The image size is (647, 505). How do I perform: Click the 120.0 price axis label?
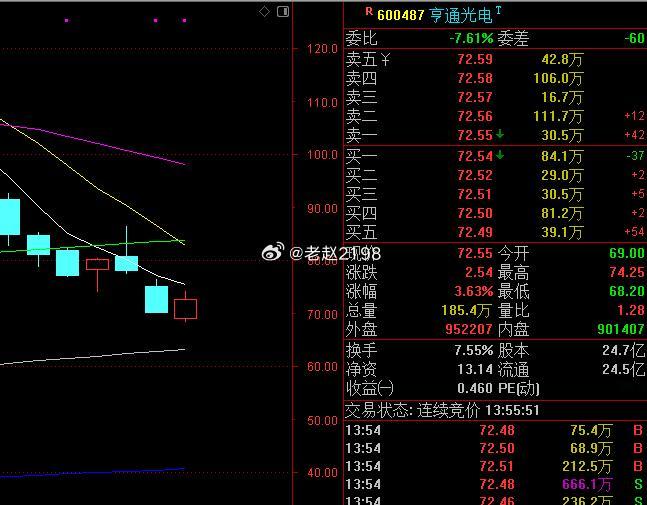click(322, 49)
